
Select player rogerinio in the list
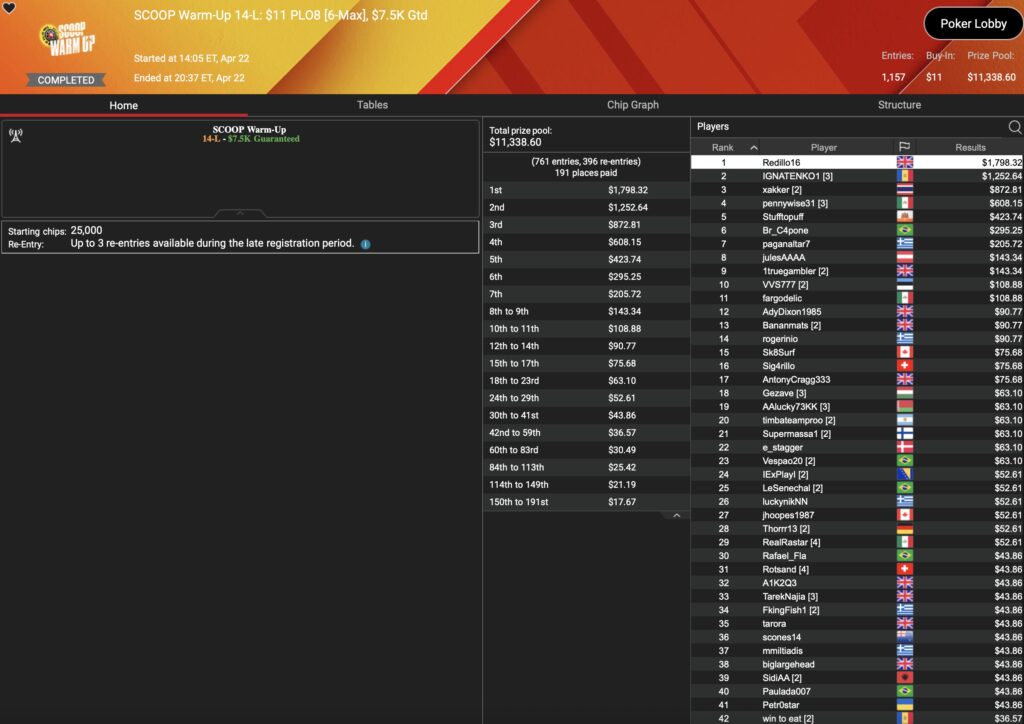857,339
